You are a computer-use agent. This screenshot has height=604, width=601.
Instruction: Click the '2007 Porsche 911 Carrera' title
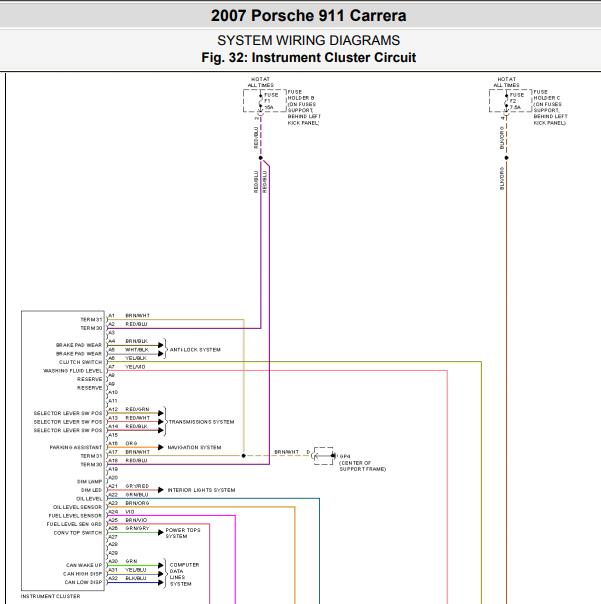tap(309, 16)
